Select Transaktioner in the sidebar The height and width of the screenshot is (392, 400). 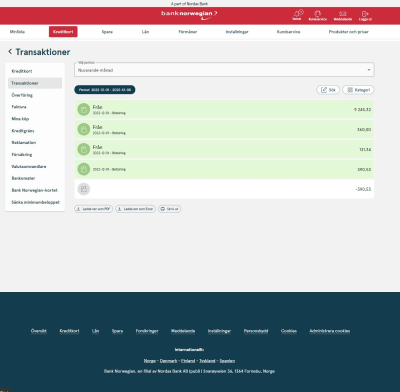[x=35, y=83]
